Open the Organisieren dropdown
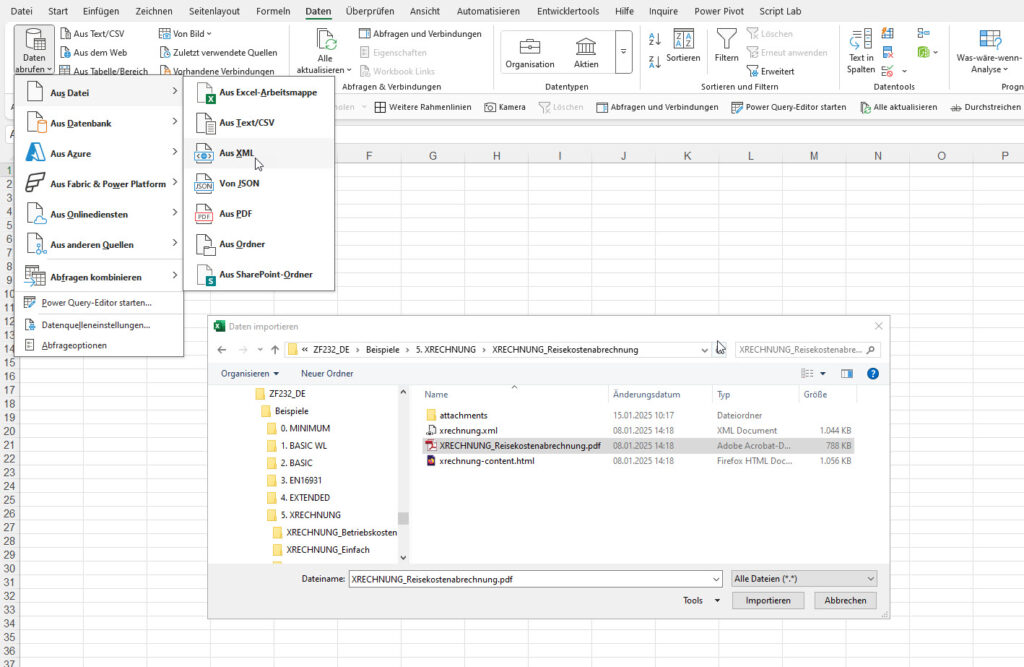1024x667 pixels. [249, 374]
